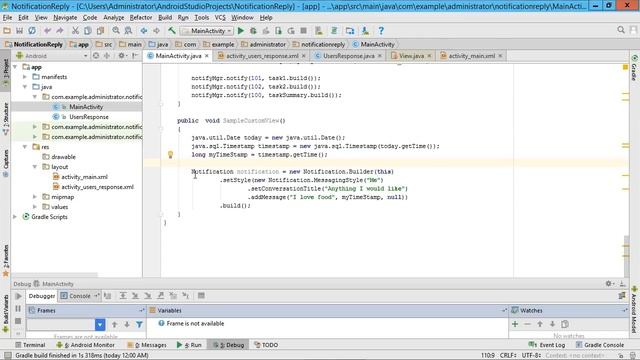
Task: Click the Cut scissors icon
Action: [75, 31]
